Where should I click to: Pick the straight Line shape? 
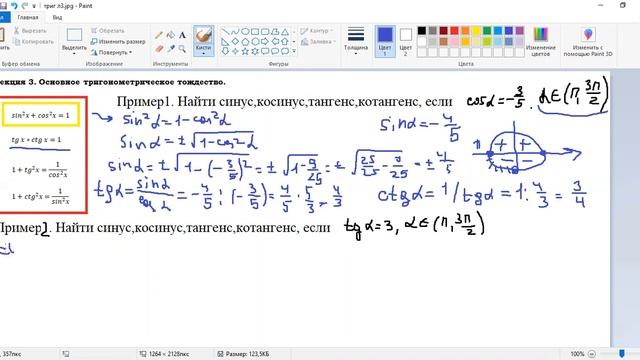pyautogui.click(x=225, y=32)
